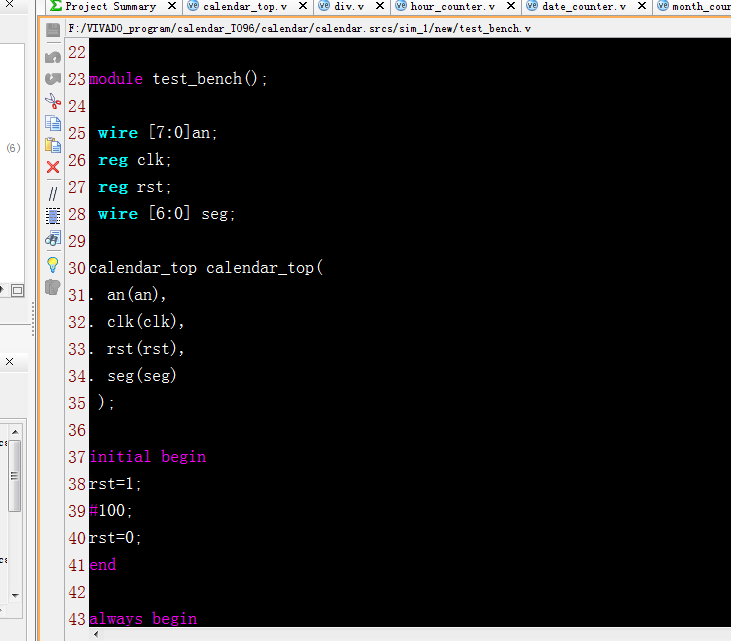
Task: Close the hour_counter.v tab
Action: (511, 6)
